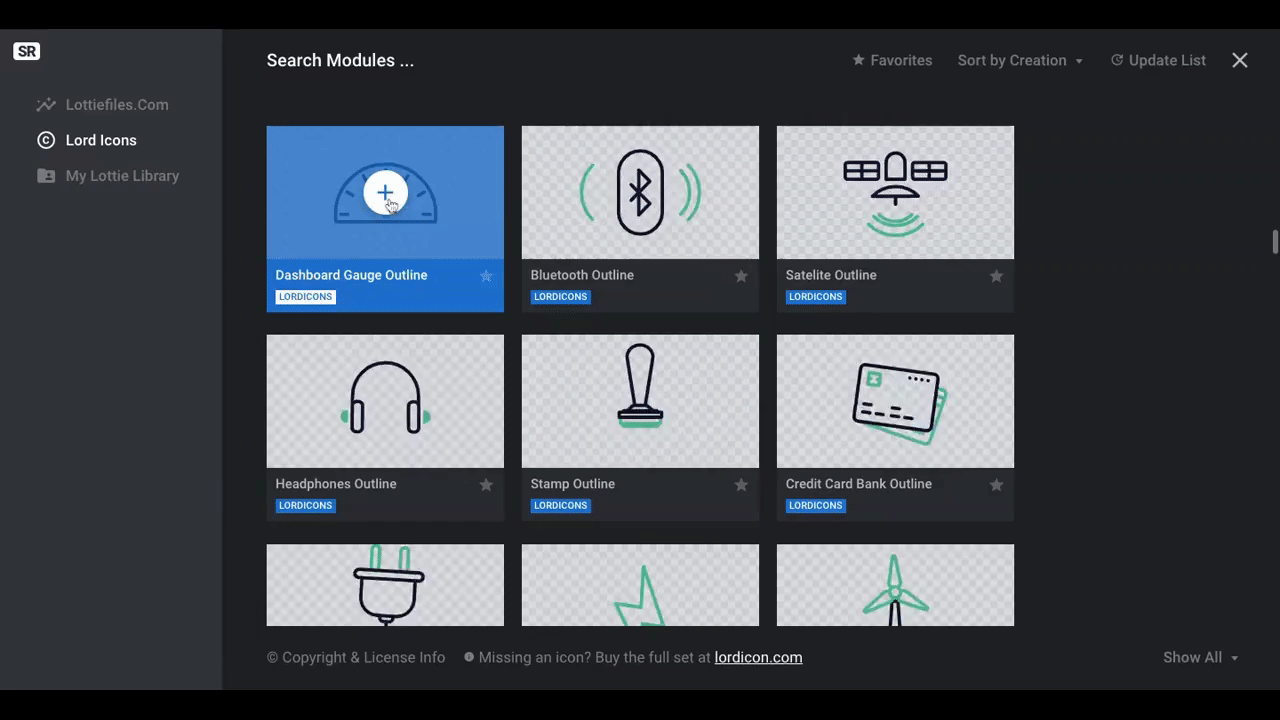Favorite the Headphones Outline module

pos(486,485)
